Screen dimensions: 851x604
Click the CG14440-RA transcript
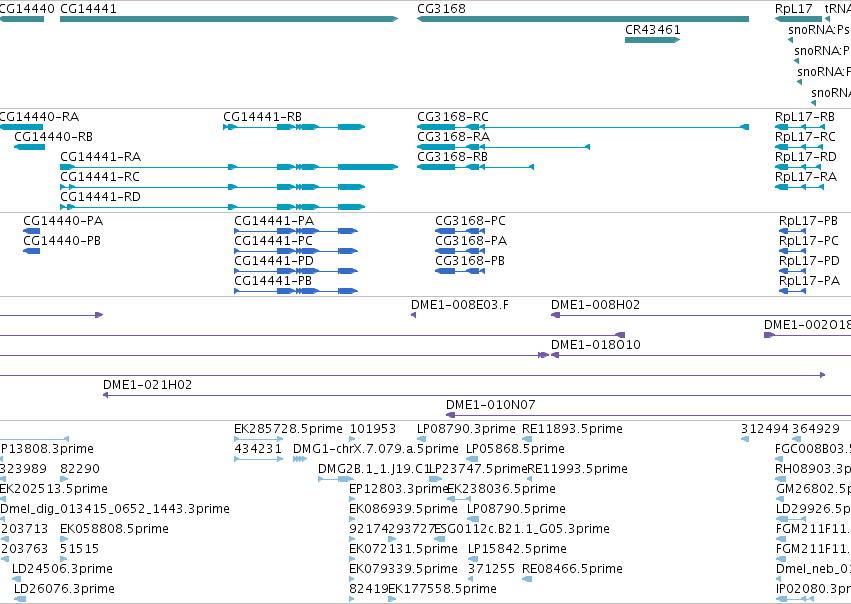point(21,127)
